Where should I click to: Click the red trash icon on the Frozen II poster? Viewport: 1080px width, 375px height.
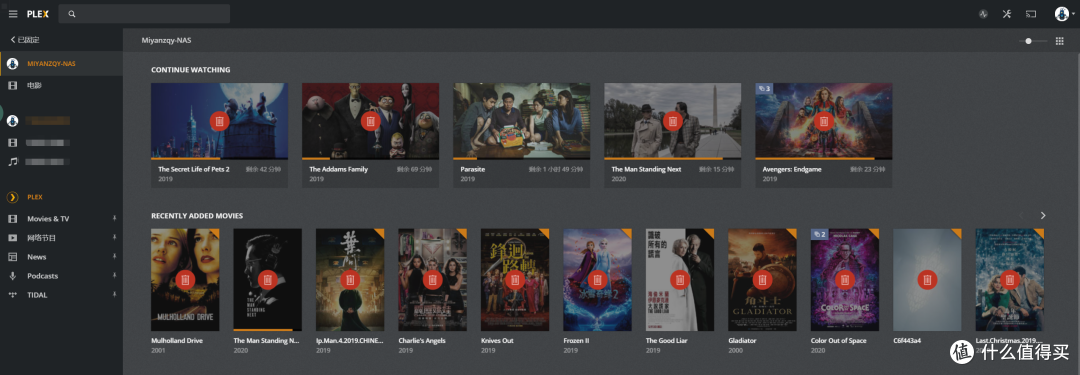coord(597,280)
